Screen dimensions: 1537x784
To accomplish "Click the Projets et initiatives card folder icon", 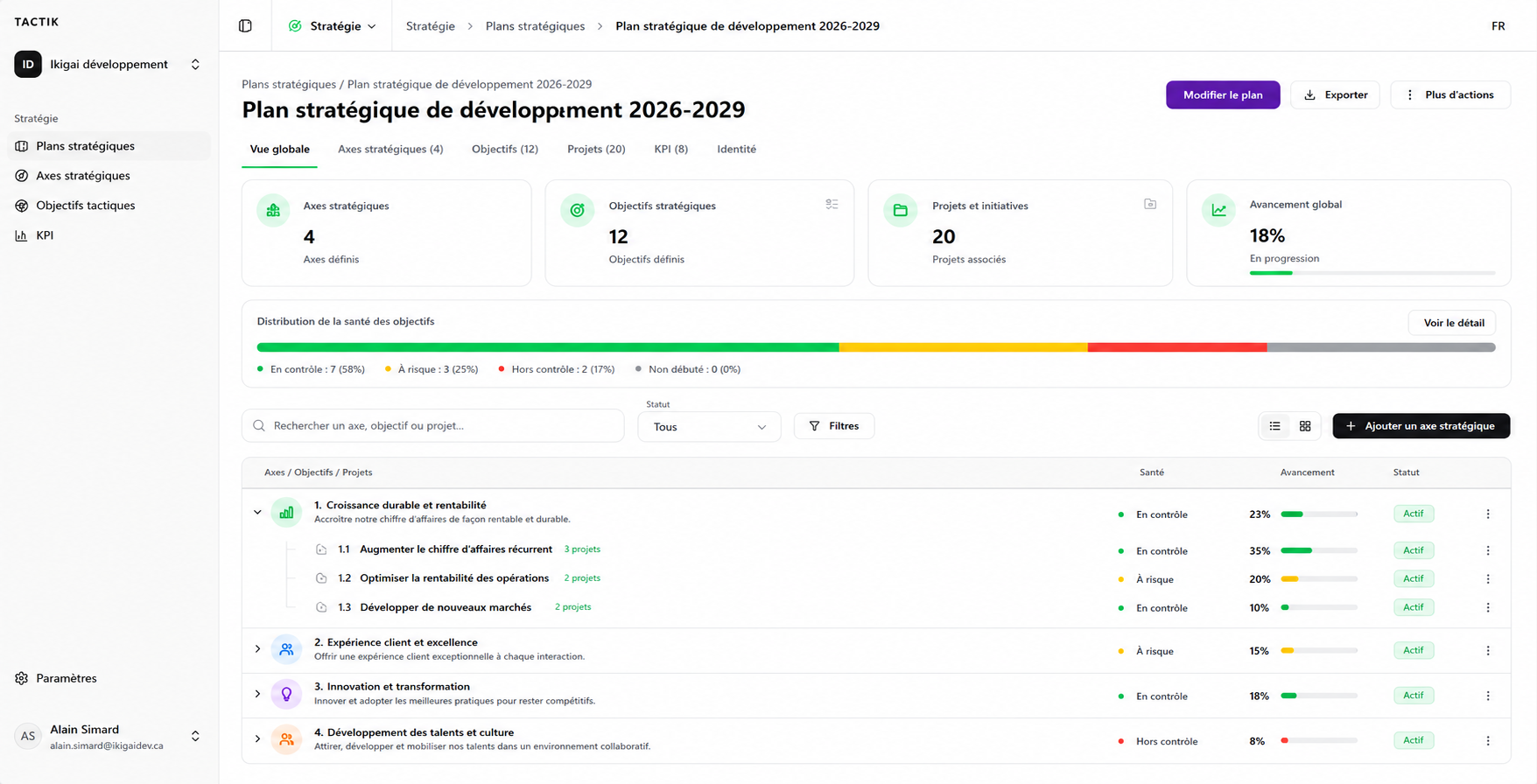I will [1150, 204].
